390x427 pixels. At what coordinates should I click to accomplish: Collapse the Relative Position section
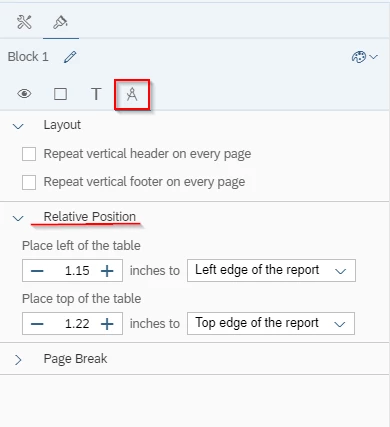tap(18, 218)
